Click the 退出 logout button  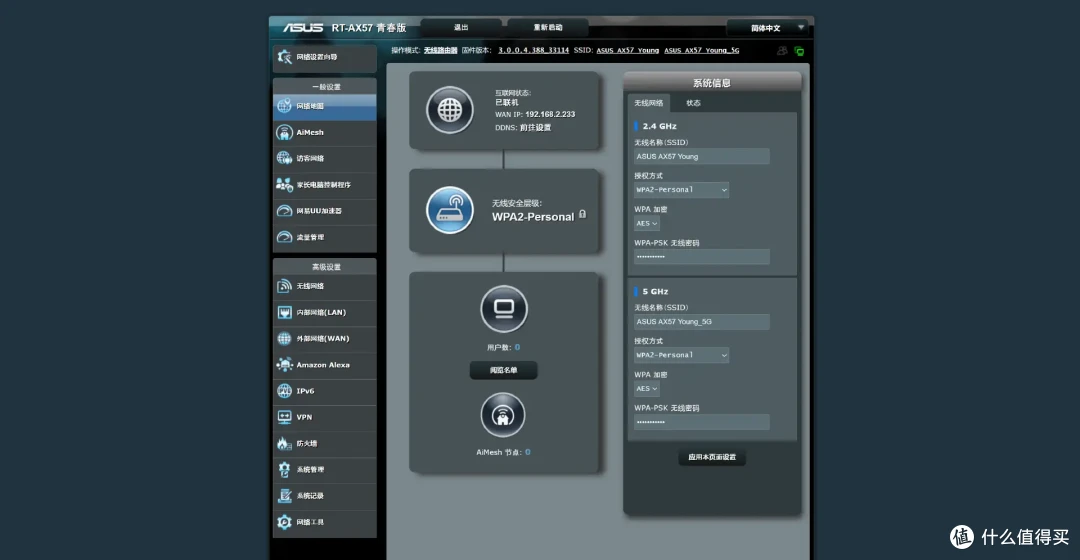pos(461,28)
